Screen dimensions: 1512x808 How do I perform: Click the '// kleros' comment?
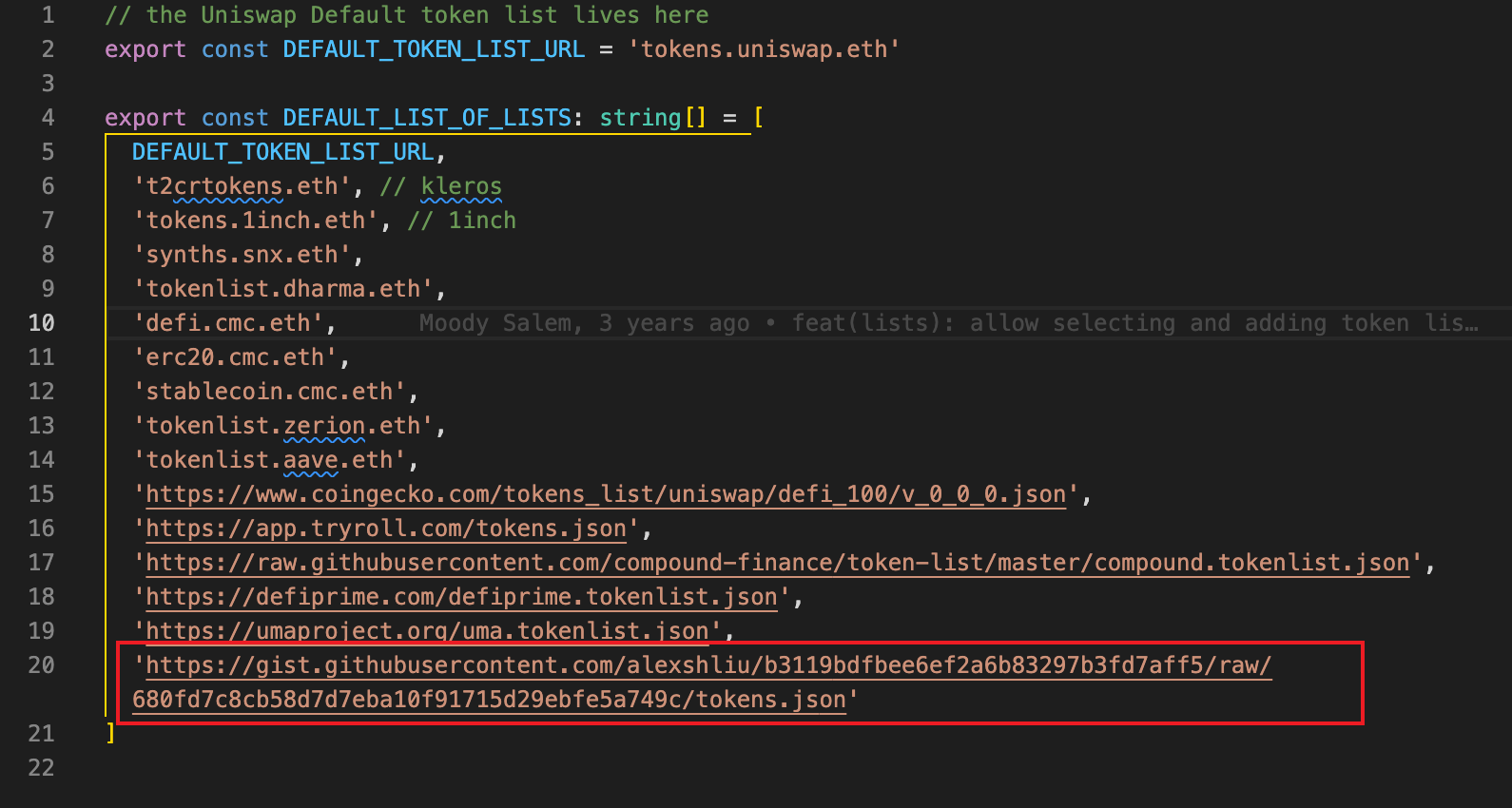[x=441, y=186]
